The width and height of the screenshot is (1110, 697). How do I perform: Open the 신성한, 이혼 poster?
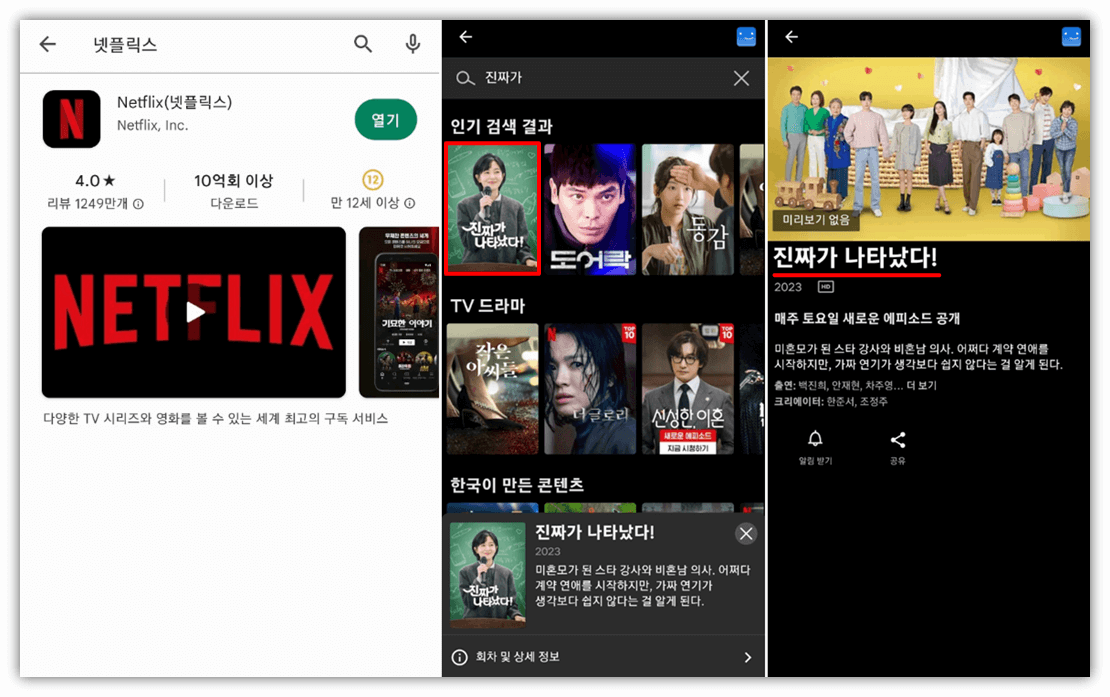[x=687, y=388]
